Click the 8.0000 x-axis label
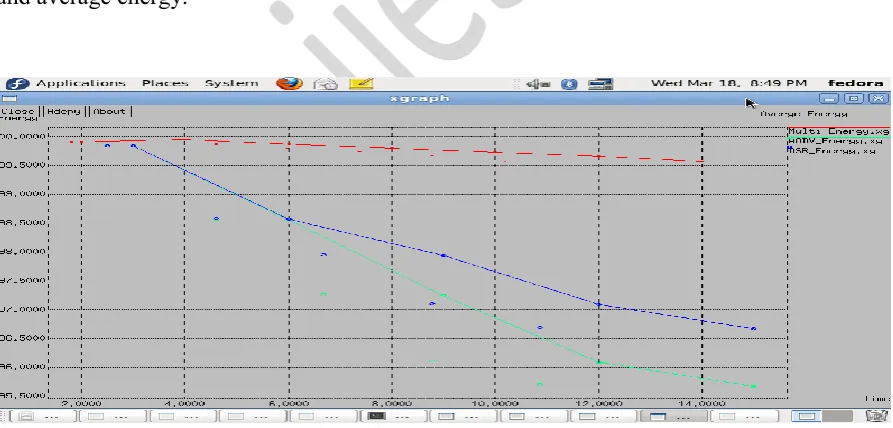Viewport: 893px width, 428px height. tap(392, 403)
